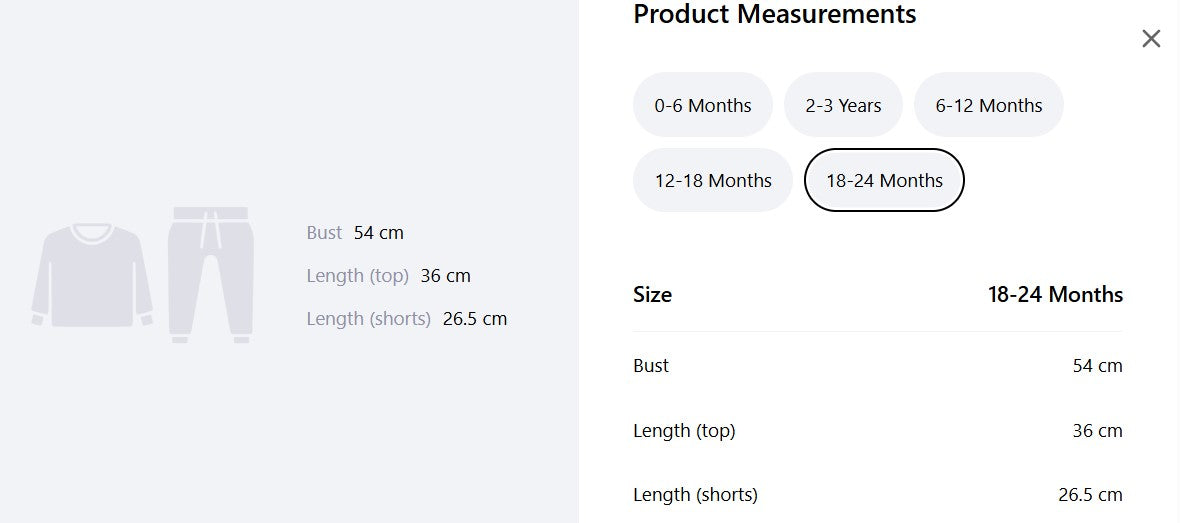Click the 18-24 Months column header

point(1055,294)
